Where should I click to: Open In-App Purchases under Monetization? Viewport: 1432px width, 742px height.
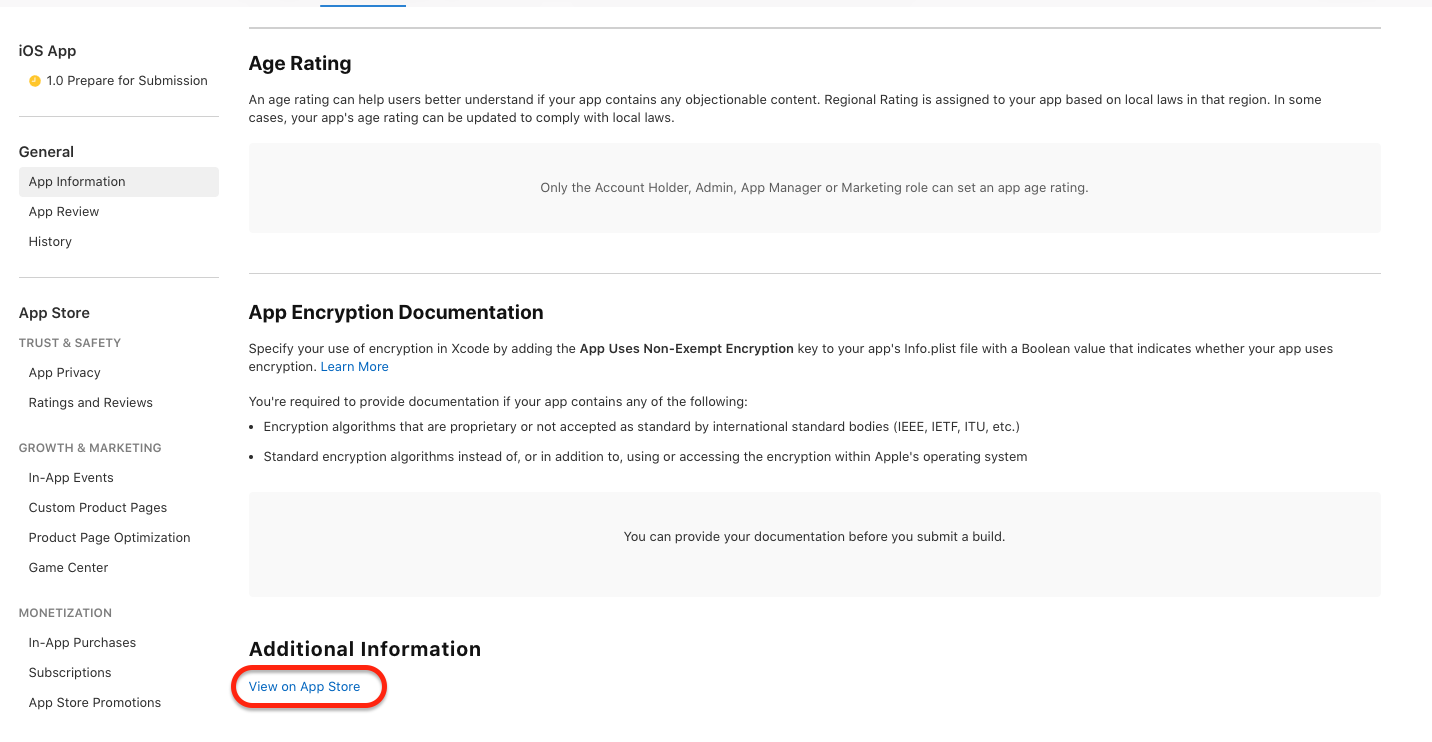[82, 642]
